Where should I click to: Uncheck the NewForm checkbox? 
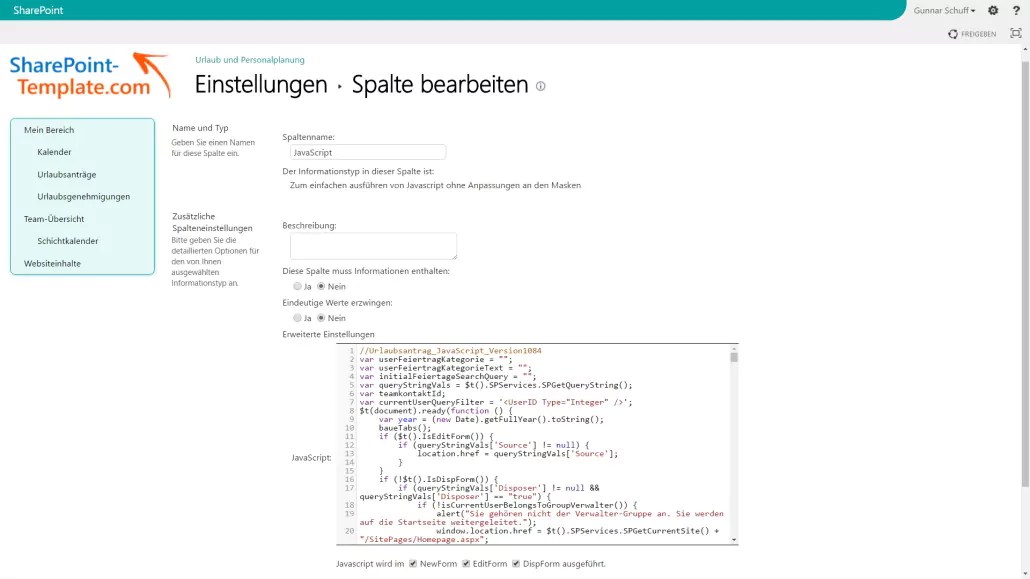(412, 564)
